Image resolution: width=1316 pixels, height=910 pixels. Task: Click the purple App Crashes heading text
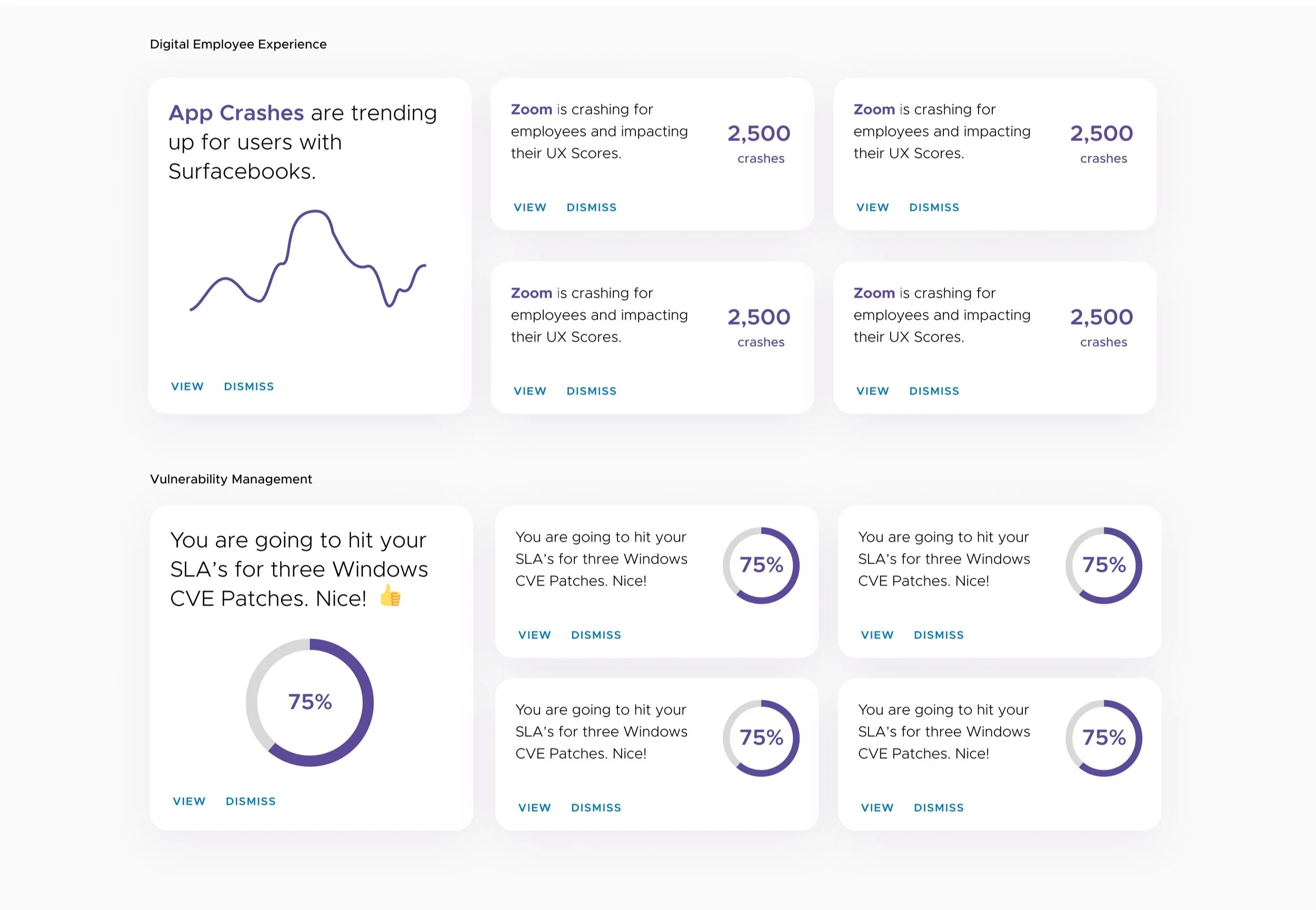click(236, 113)
